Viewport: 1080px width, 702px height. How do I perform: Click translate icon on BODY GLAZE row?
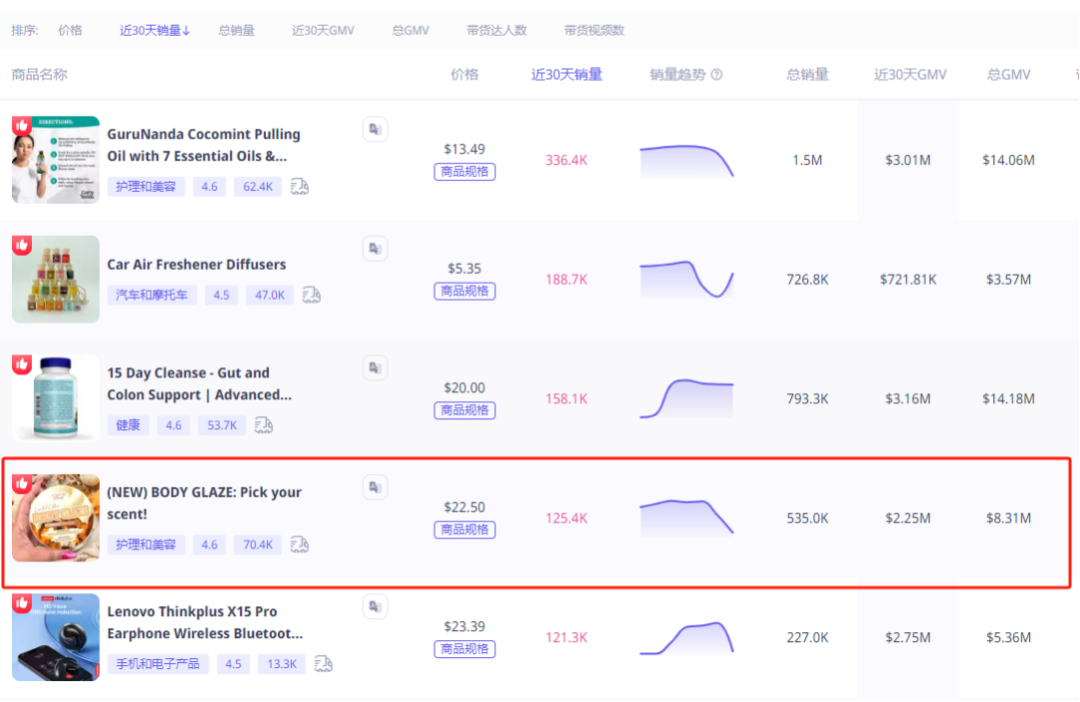375,487
